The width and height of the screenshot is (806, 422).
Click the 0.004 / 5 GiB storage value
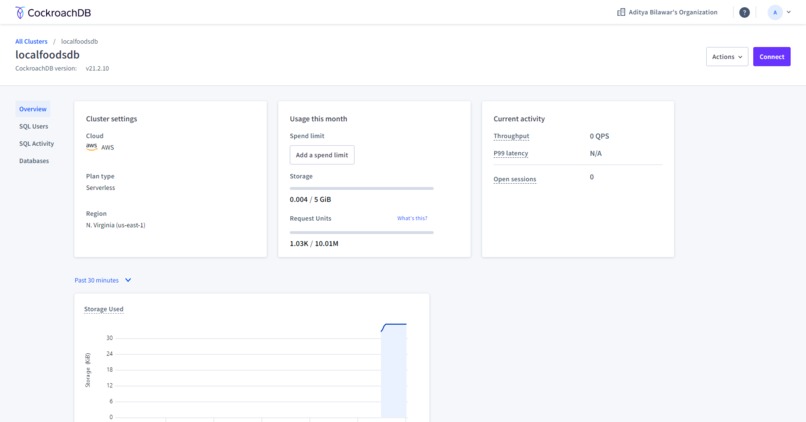(310, 199)
